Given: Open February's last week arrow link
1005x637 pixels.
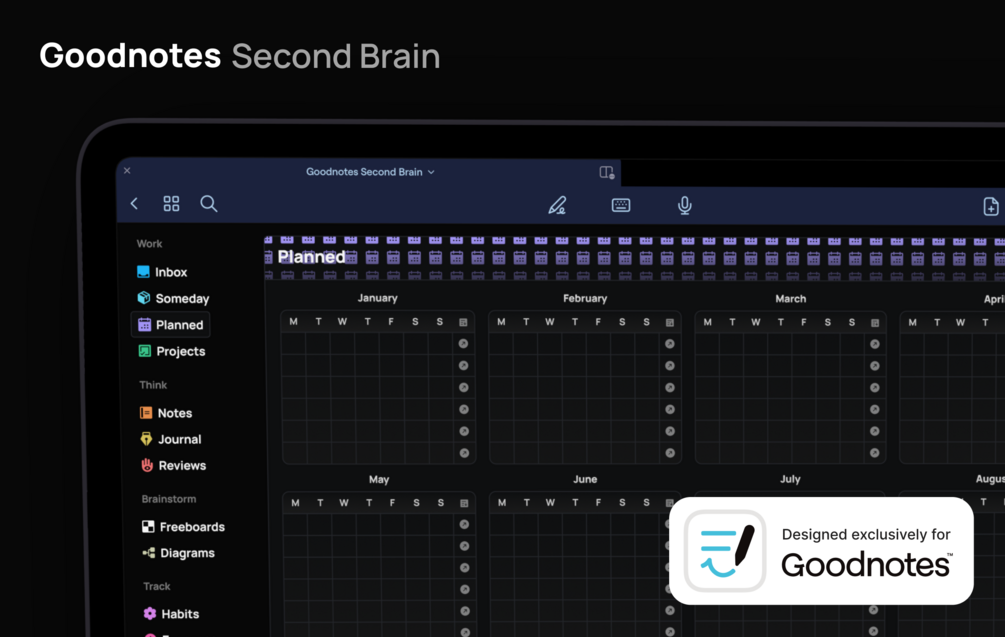Looking at the screenshot, I should [670, 453].
